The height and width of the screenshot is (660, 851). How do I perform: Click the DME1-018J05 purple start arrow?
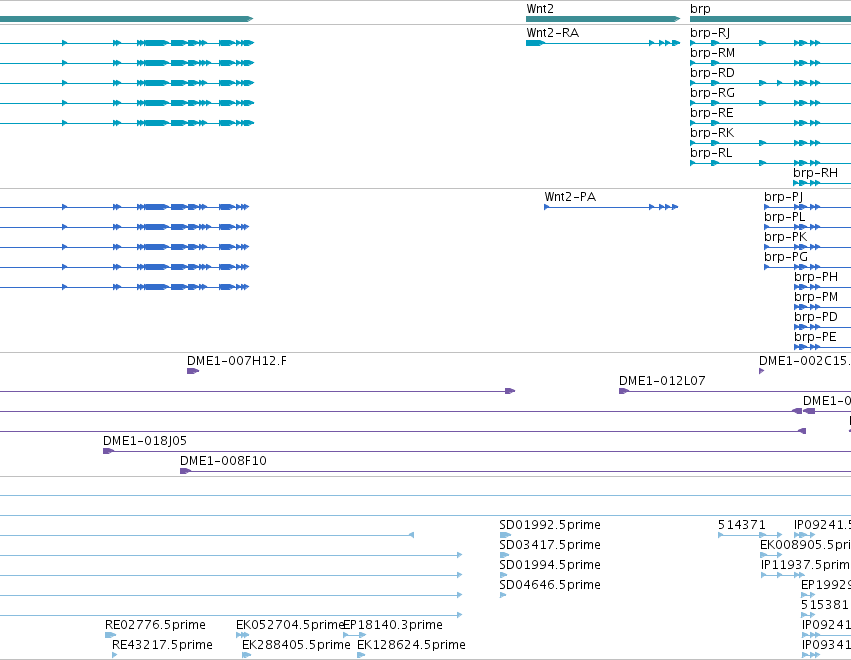click(x=108, y=451)
